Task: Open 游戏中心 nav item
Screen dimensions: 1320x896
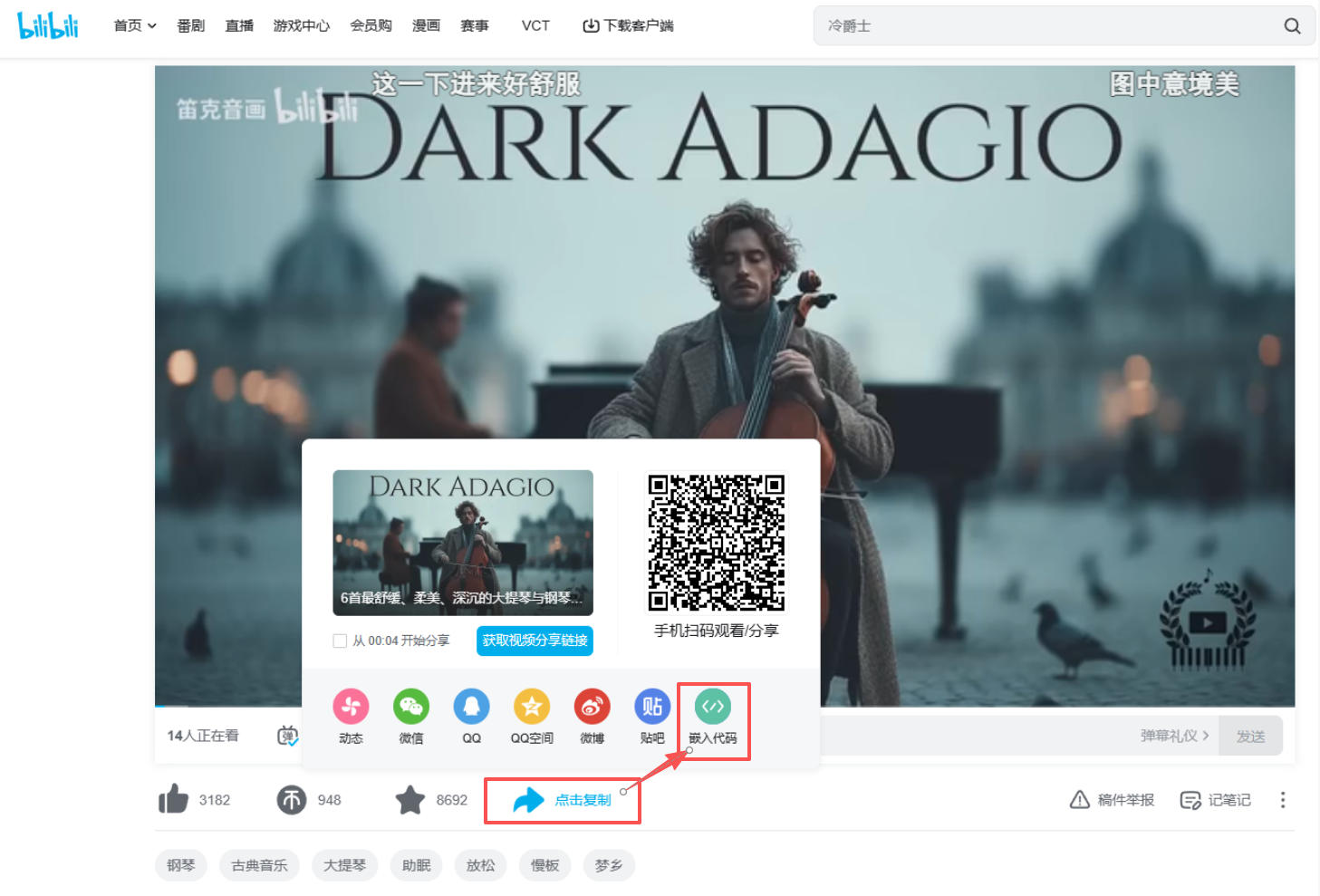Action: click(x=302, y=26)
